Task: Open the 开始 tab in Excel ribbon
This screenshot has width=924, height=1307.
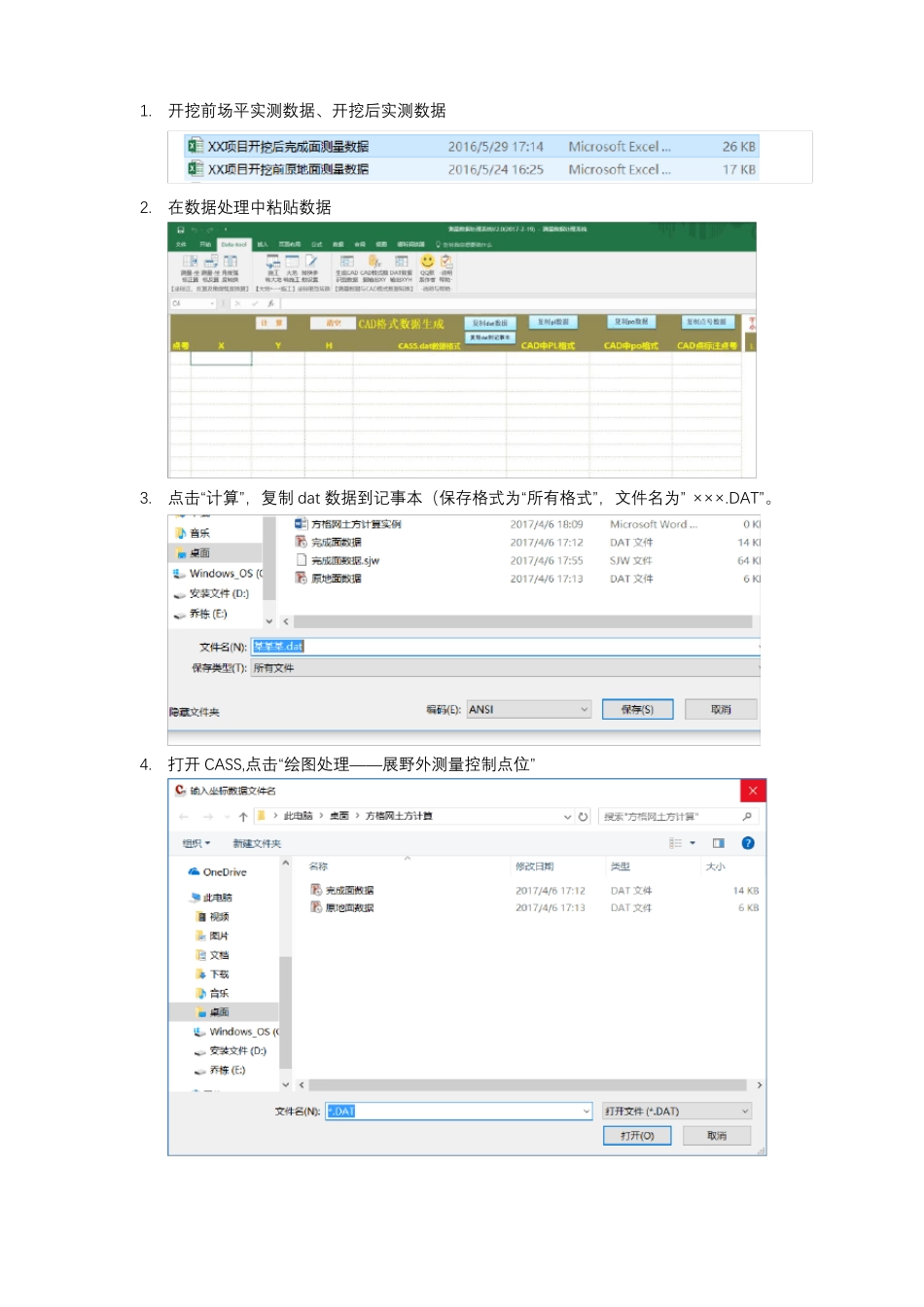Action: (205, 244)
